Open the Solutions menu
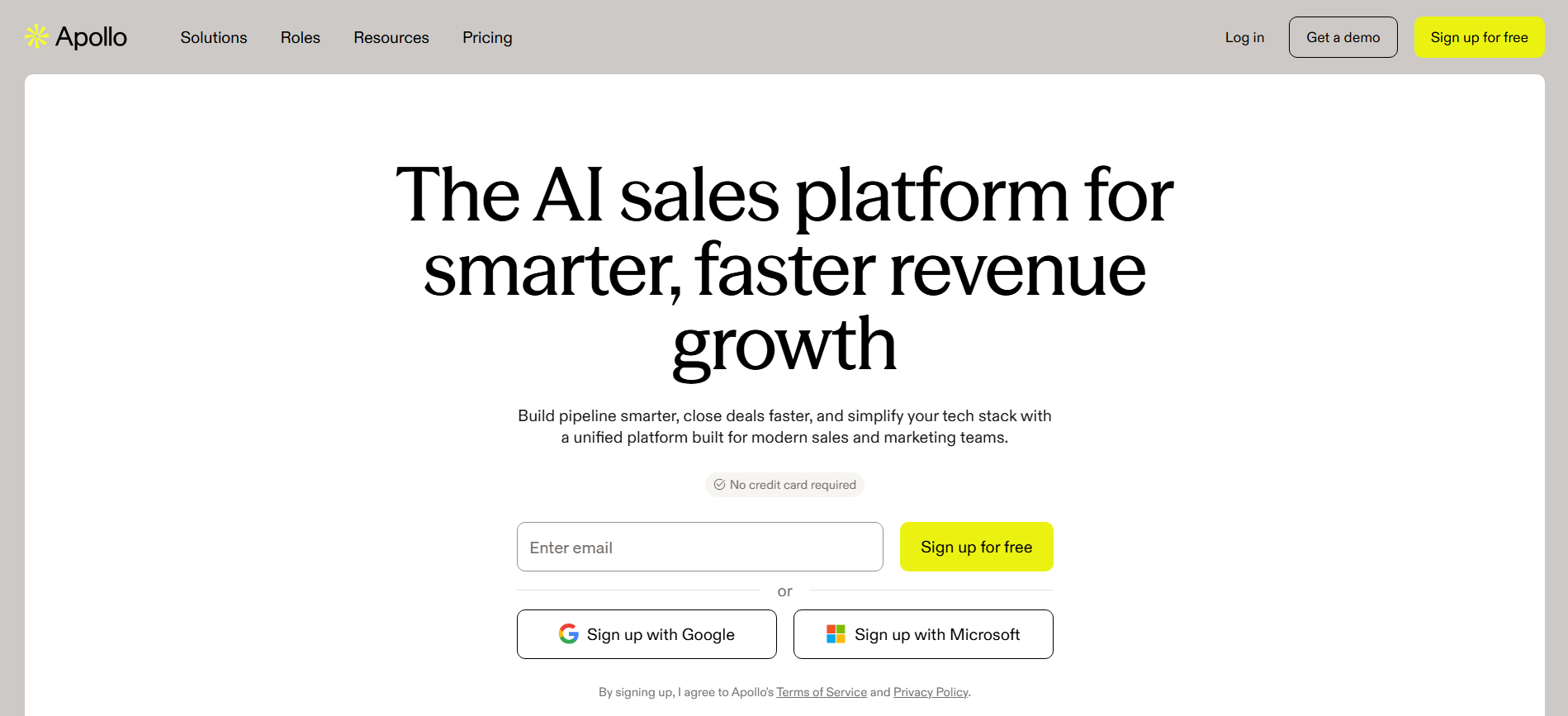Viewport: 1568px width, 716px height. 214,37
